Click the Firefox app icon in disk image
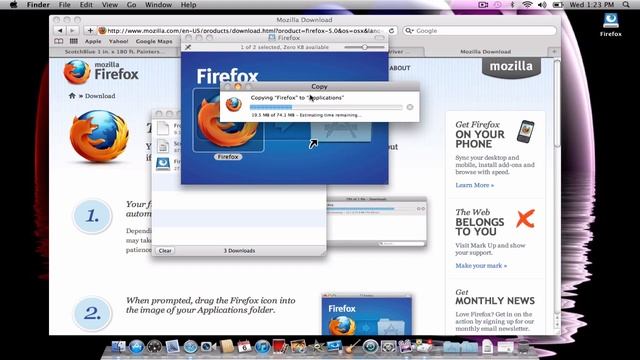 click(x=227, y=120)
